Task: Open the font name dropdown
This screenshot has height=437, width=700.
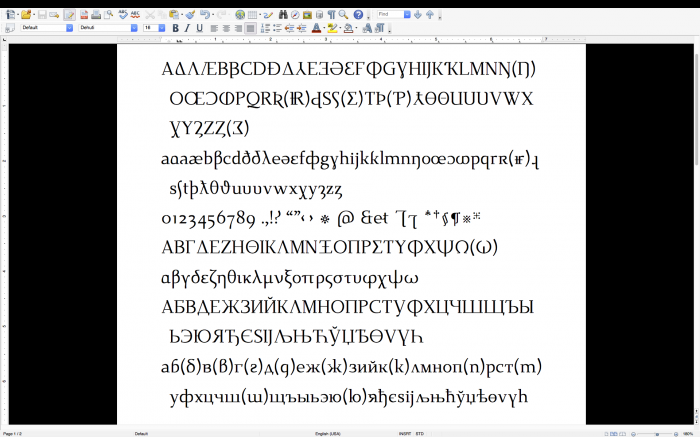Action: 108,28
